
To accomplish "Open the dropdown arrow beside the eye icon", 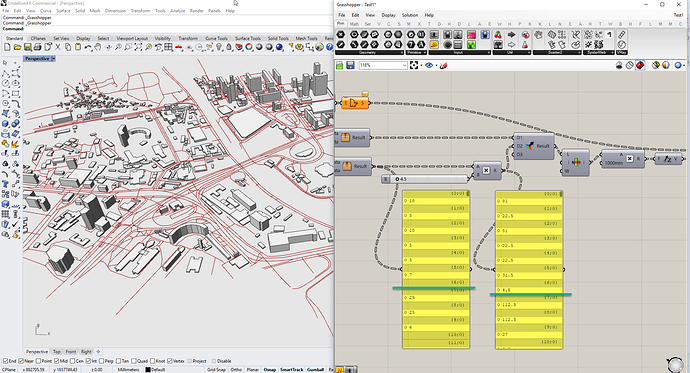I will [x=436, y=66].
